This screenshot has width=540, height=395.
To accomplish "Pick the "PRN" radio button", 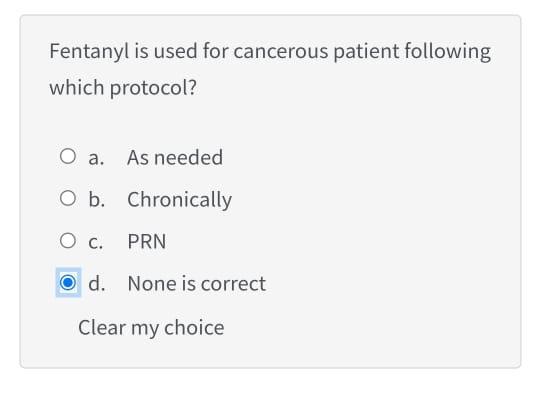I will point(68,240).
